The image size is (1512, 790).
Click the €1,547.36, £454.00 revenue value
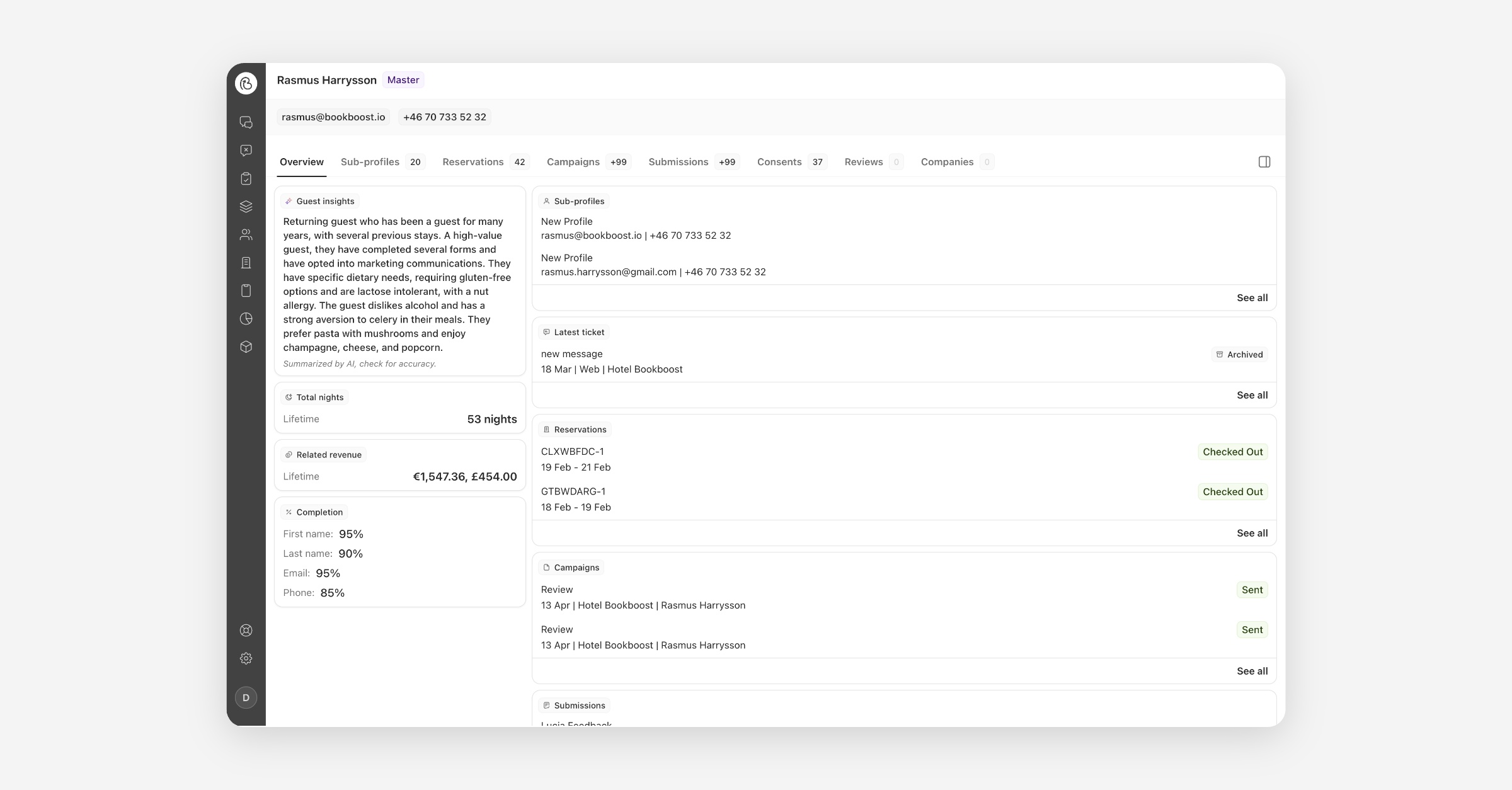point(465,477)
